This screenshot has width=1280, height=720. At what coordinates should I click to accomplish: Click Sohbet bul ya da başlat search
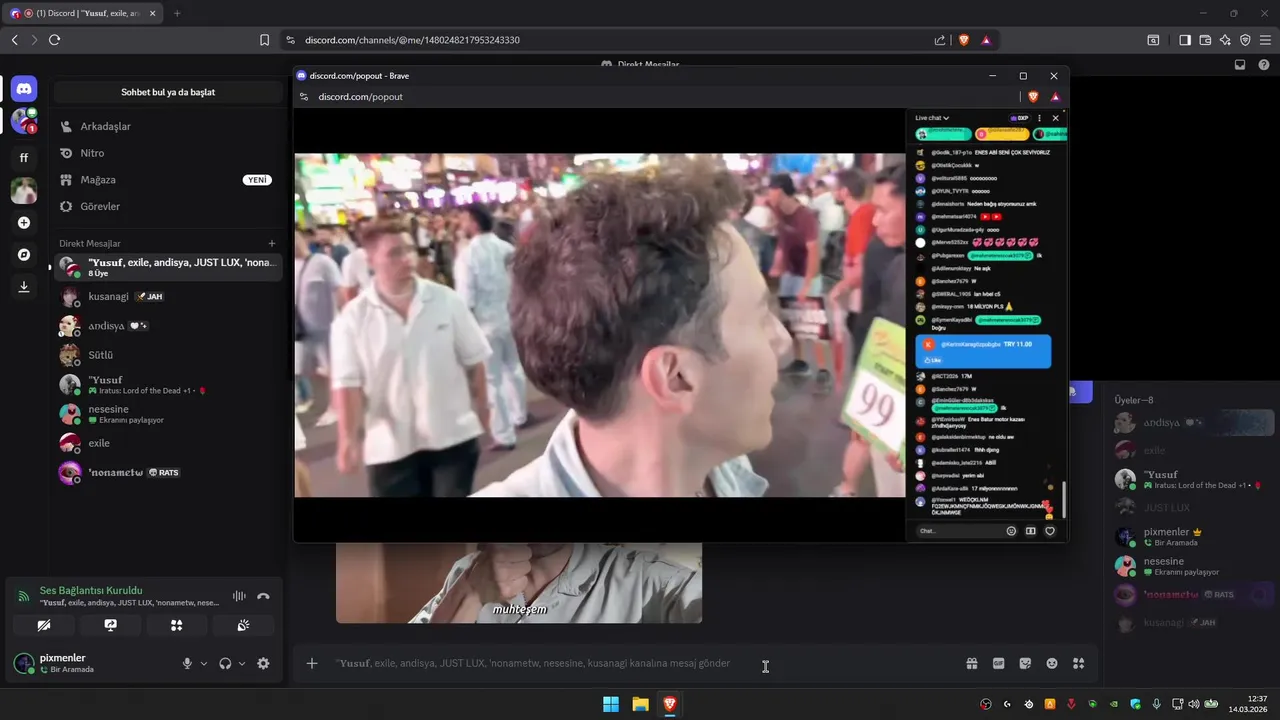pyautogui.click(x=168, y=92)
